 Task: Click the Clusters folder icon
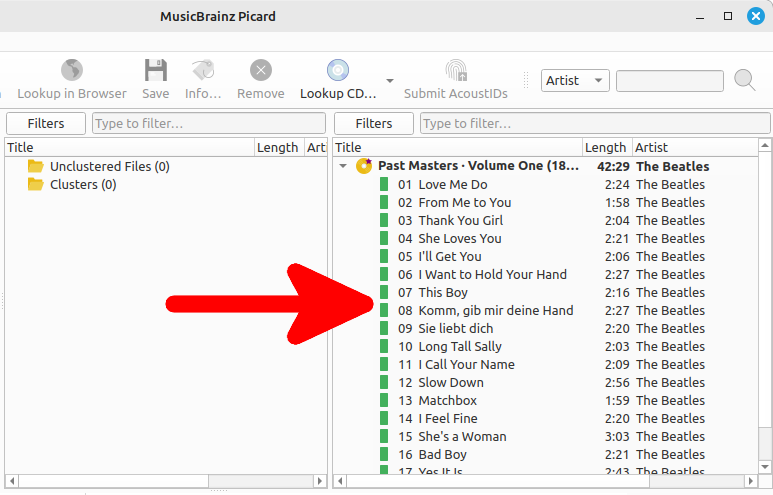click(x=35, y=184)
